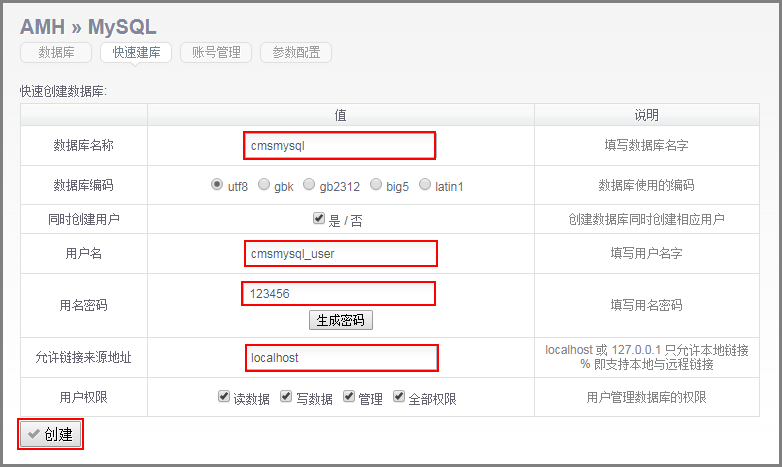Focus the password field showing 123456

click(339, 293)
